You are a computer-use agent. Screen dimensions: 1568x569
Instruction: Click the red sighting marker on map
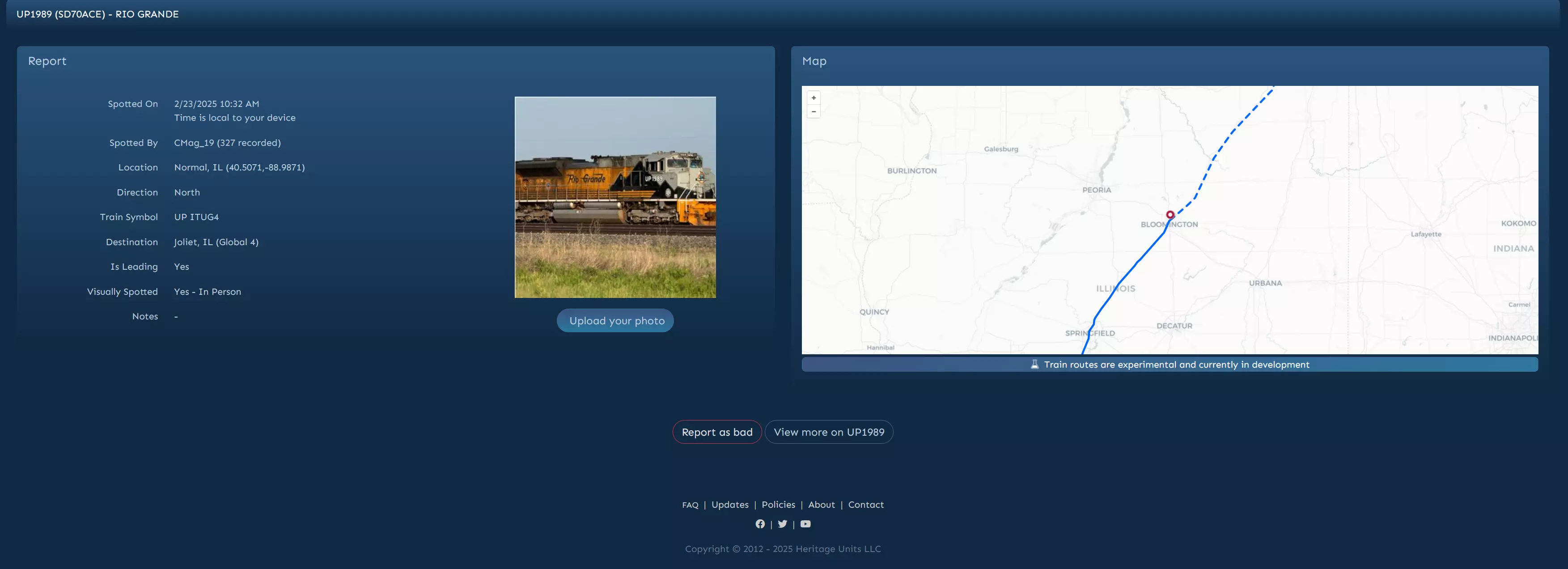pos(1170,215)
